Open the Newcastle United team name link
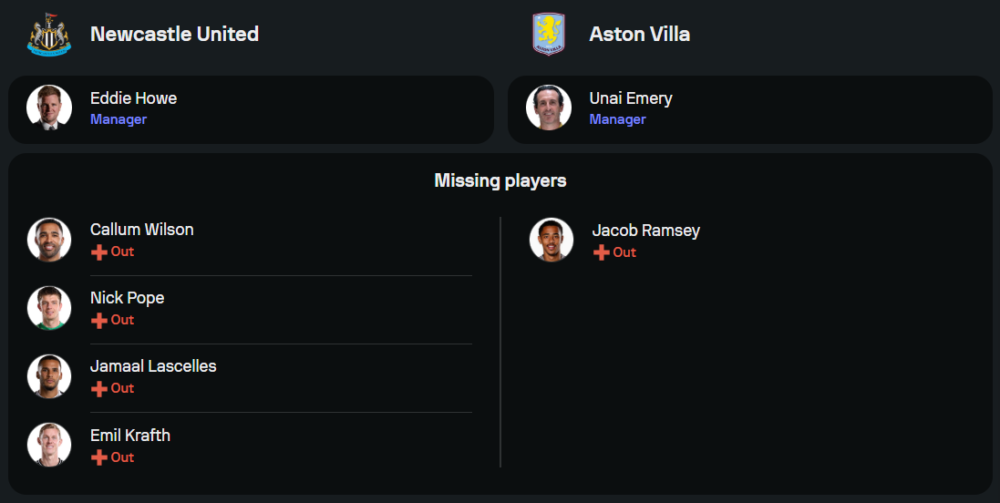 pyautogui.click(x=174, y=34)
